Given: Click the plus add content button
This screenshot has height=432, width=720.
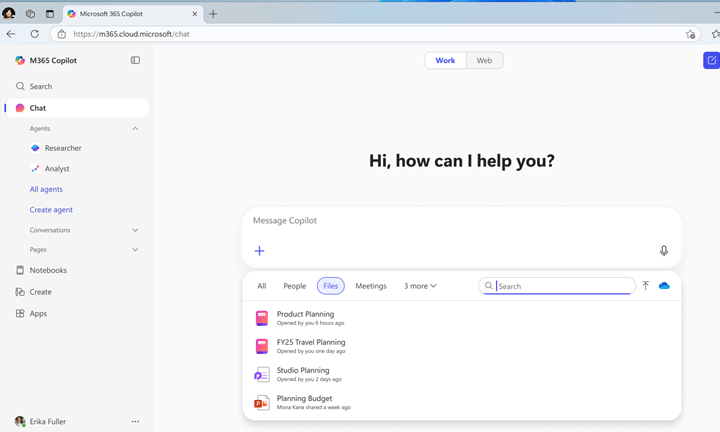Looking at the screenshot, I should point(259,251).
